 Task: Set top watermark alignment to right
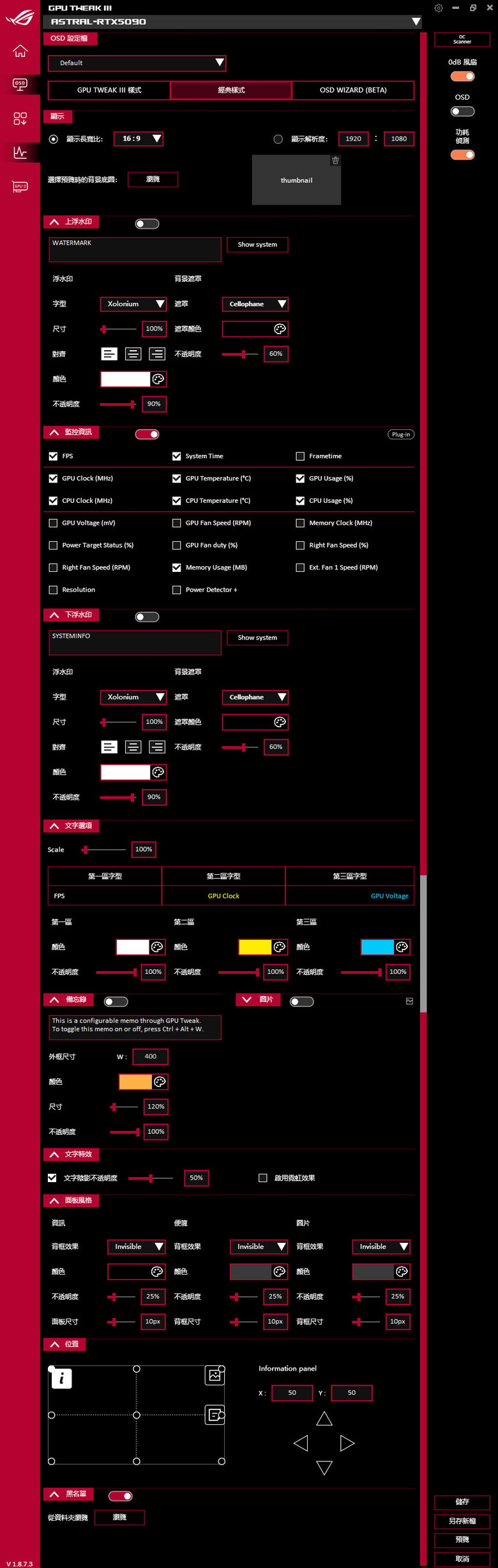(x=157, y=354)
